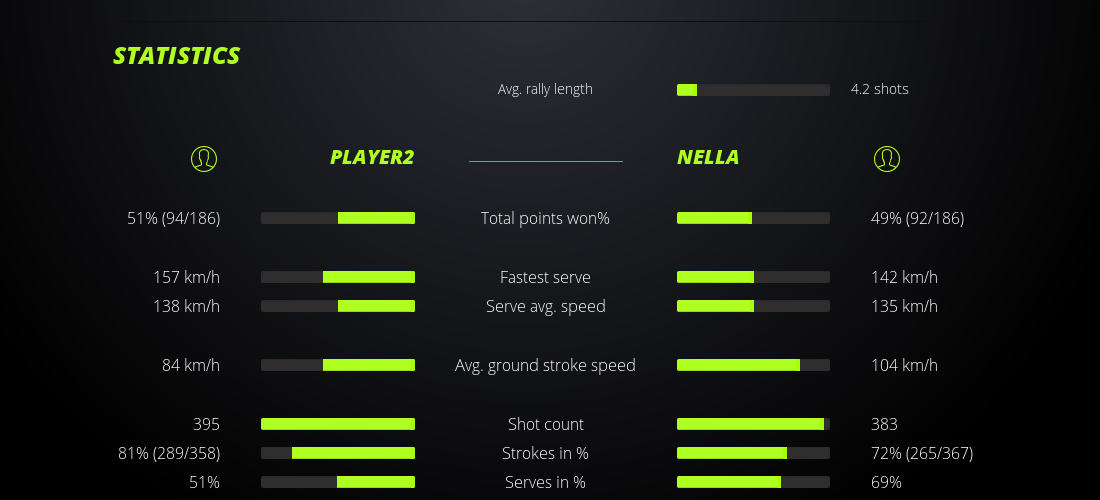This screenshot has width=1100, height=500.
Task: Click NELLA's profile avatar icon
Action: [886, 158]
